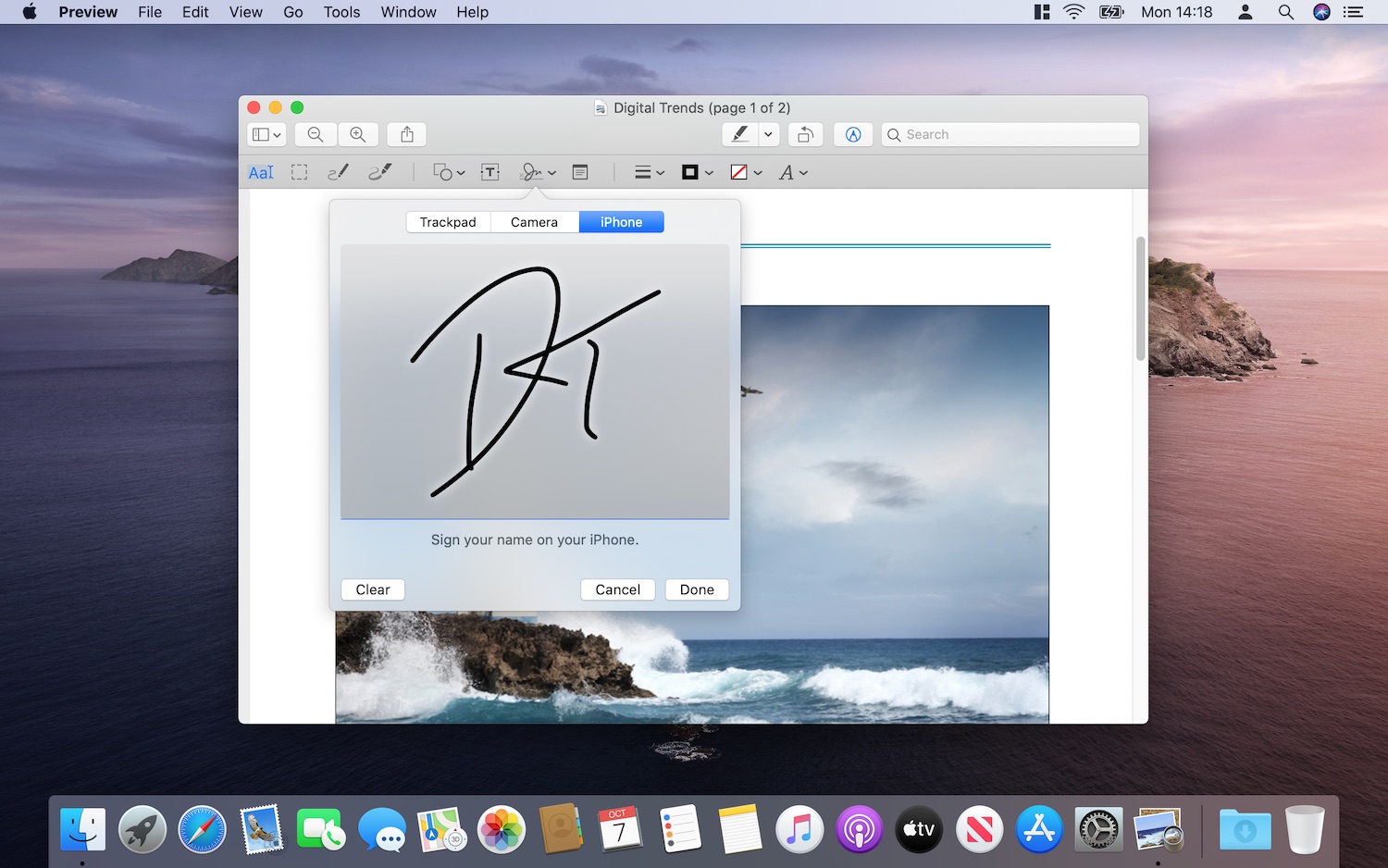
Task: Open the Border Color dropdown
Action: click(696, 172)
